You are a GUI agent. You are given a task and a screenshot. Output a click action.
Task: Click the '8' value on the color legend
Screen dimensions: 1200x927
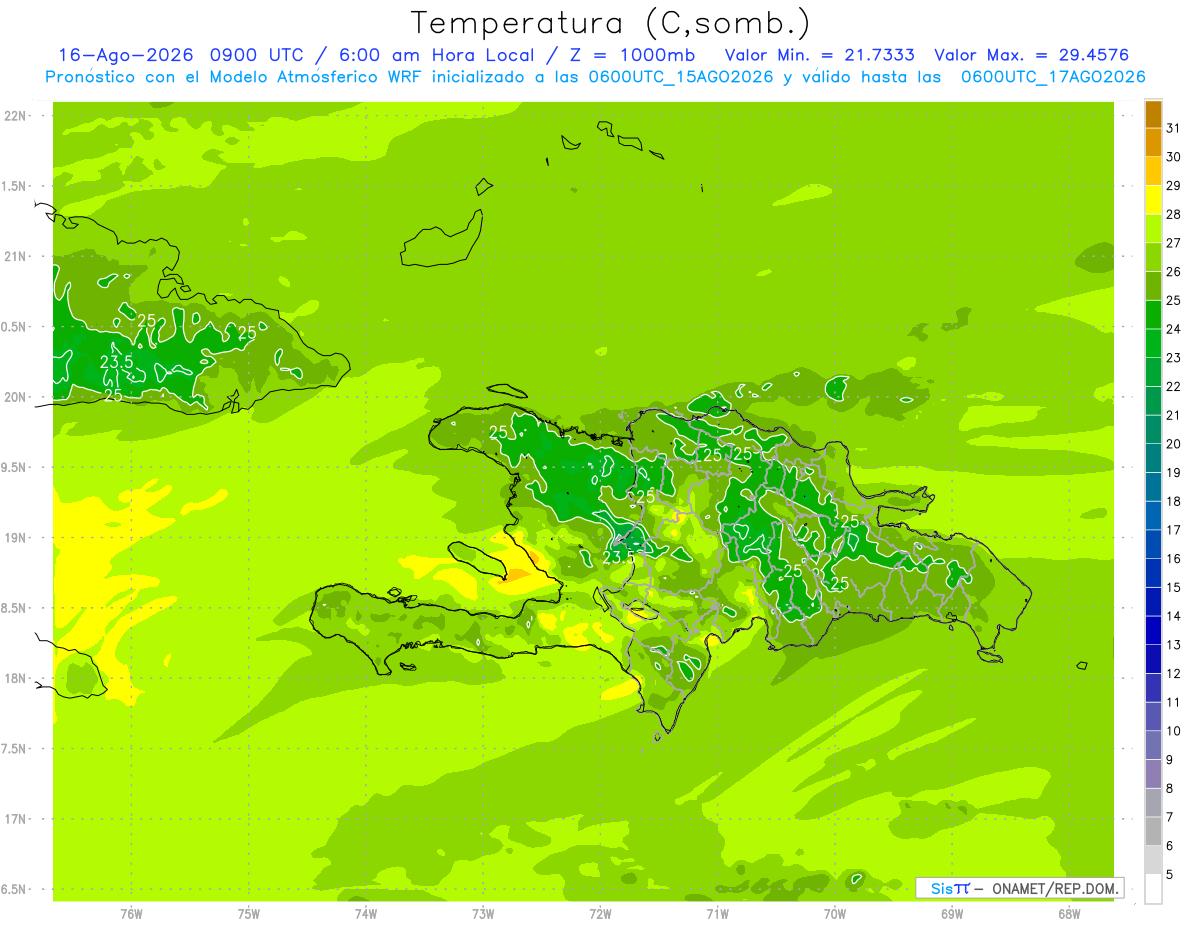click(x=1170, y=789)
